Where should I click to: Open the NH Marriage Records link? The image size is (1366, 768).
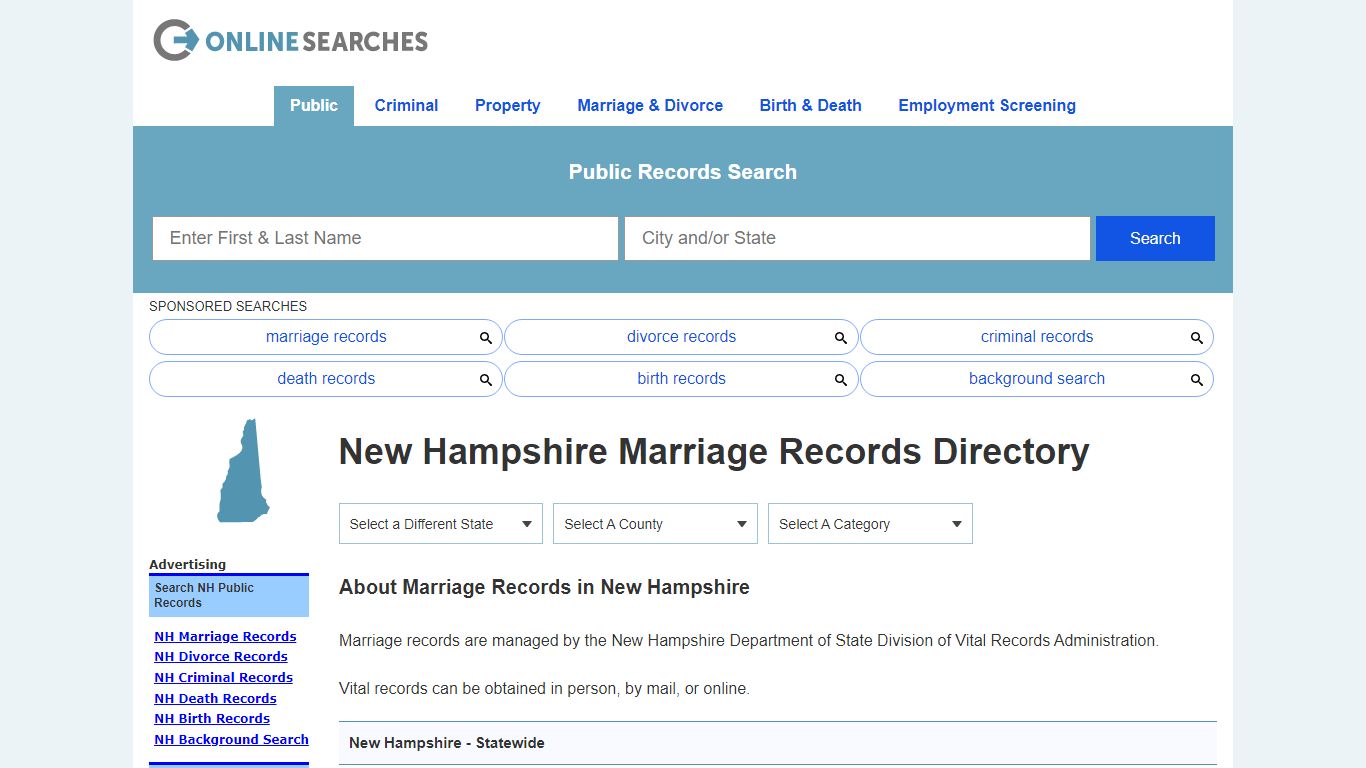click(225, 636)
